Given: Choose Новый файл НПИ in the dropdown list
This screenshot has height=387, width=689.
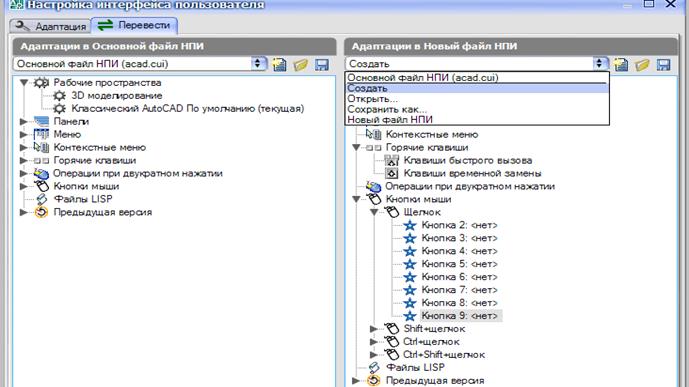Looking at the screenshot, I should (x=477, y=119).
